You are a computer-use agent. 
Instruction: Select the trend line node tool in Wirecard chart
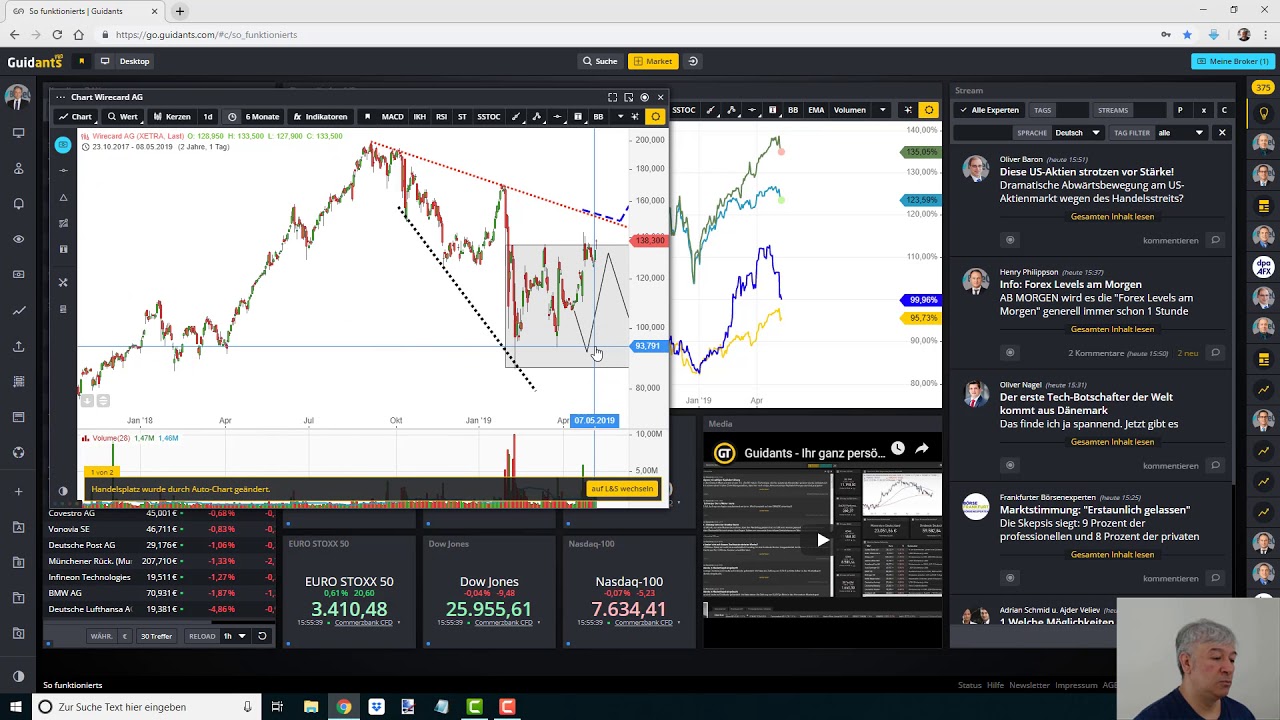pyautogui.click(x=536, y=117)
